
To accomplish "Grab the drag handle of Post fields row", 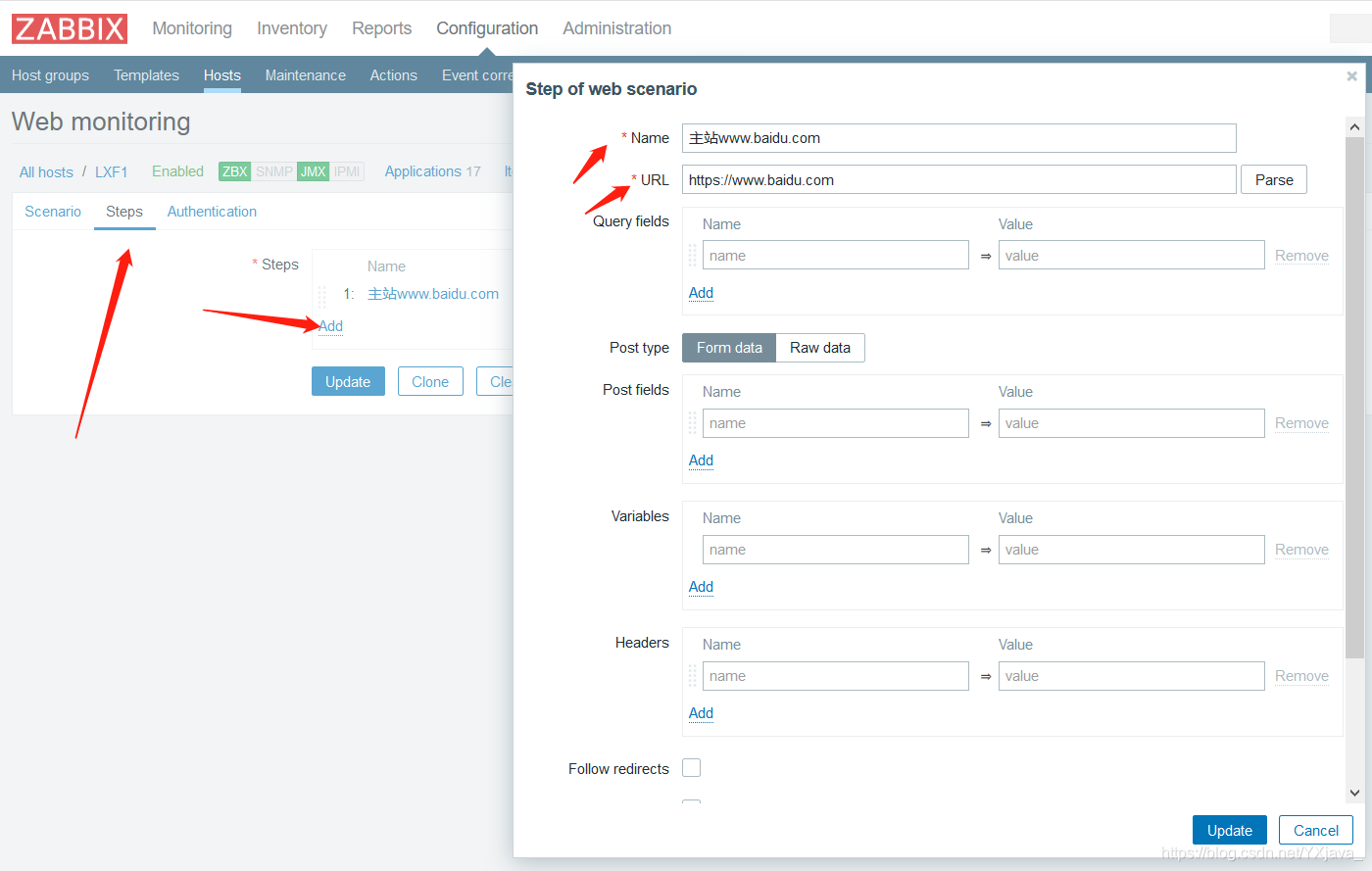I will coord(692,423).
